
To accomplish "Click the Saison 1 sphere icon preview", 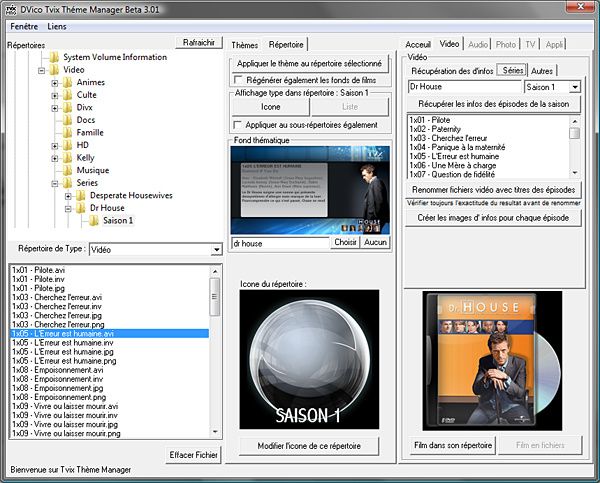I will 309,359.
